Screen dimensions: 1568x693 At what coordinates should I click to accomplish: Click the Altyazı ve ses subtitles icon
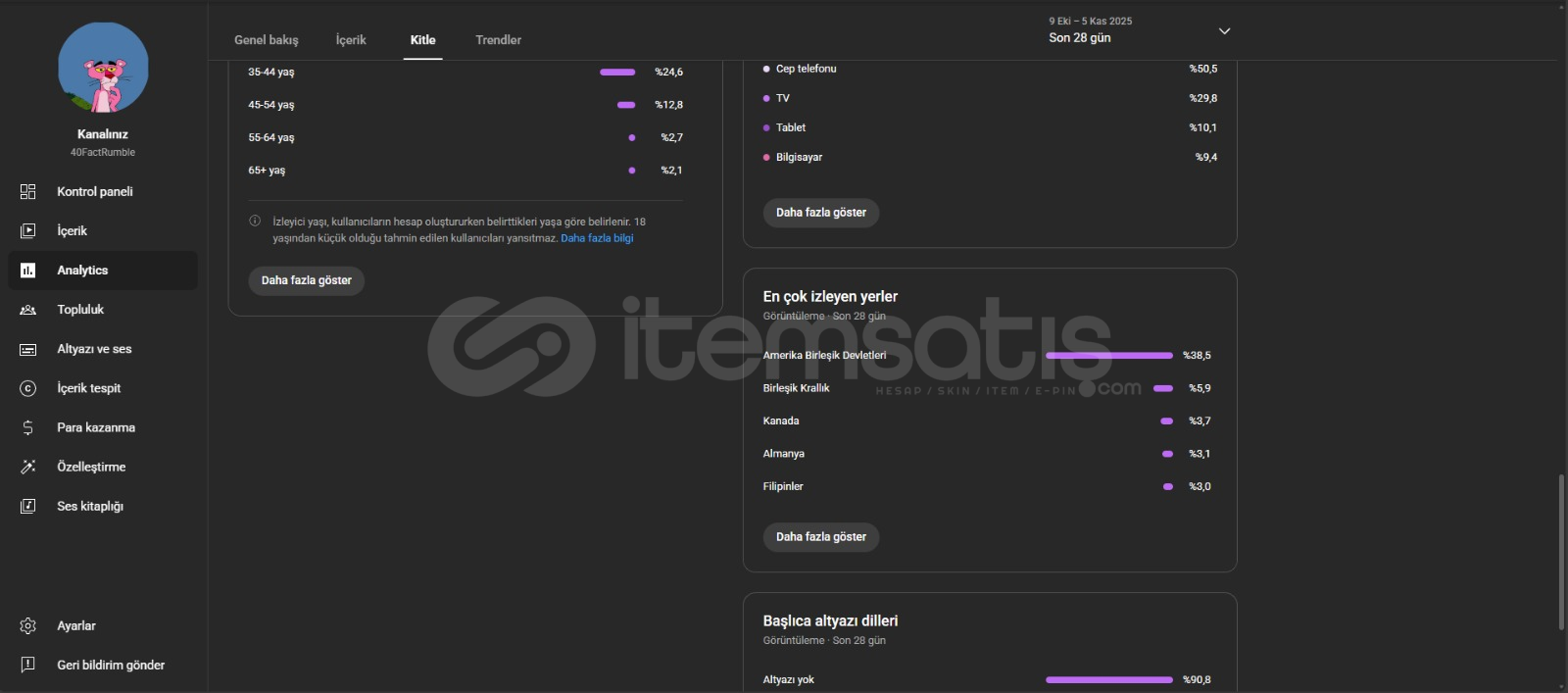27,349
